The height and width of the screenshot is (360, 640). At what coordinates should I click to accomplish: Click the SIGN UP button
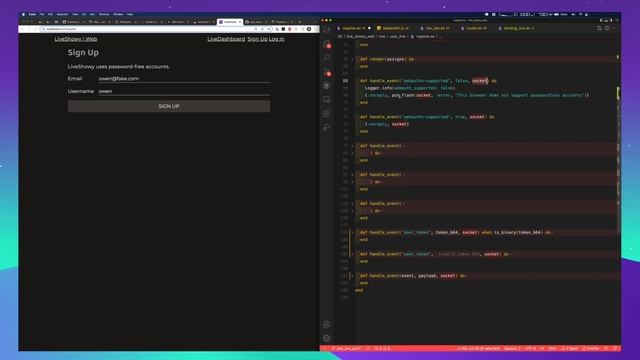pos(169,106)
